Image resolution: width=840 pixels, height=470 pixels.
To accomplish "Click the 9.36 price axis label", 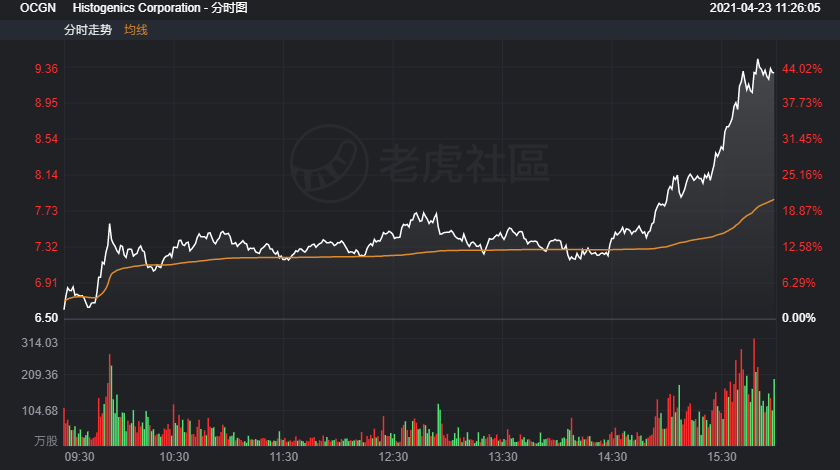I will tap(46, 69).
